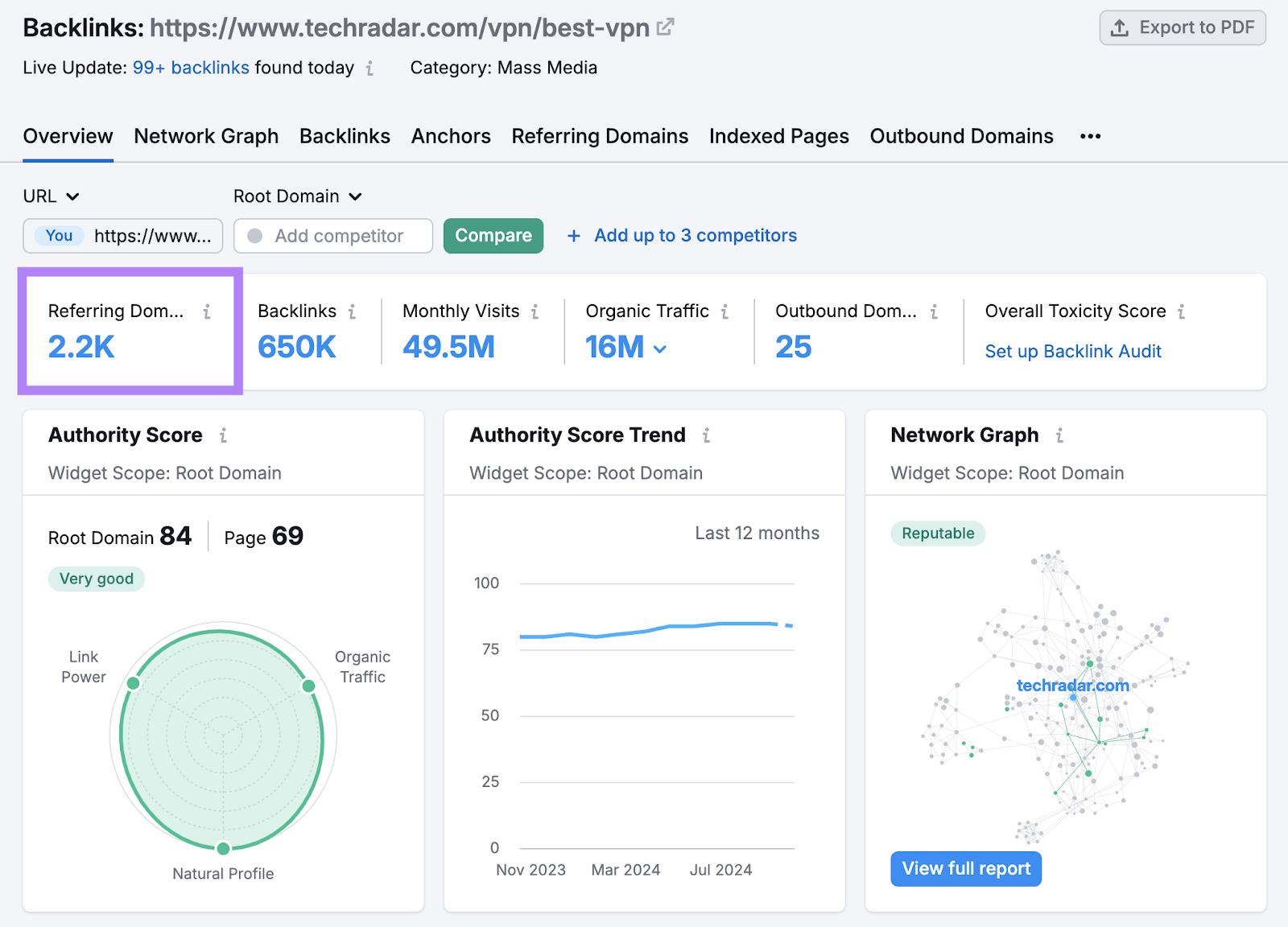This screenshot has width=1288, height=927.
Task: Open the 99+ backlinks link
Action: tap(191, 68)
